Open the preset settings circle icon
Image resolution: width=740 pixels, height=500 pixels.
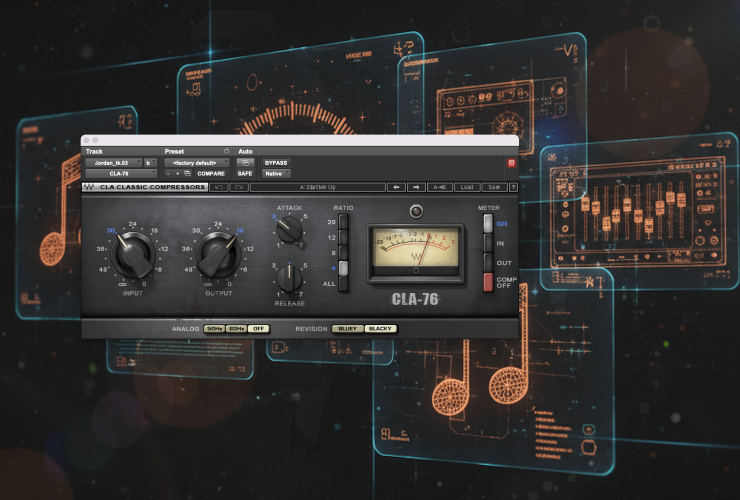pyautogui.click(x=226, y=151)
